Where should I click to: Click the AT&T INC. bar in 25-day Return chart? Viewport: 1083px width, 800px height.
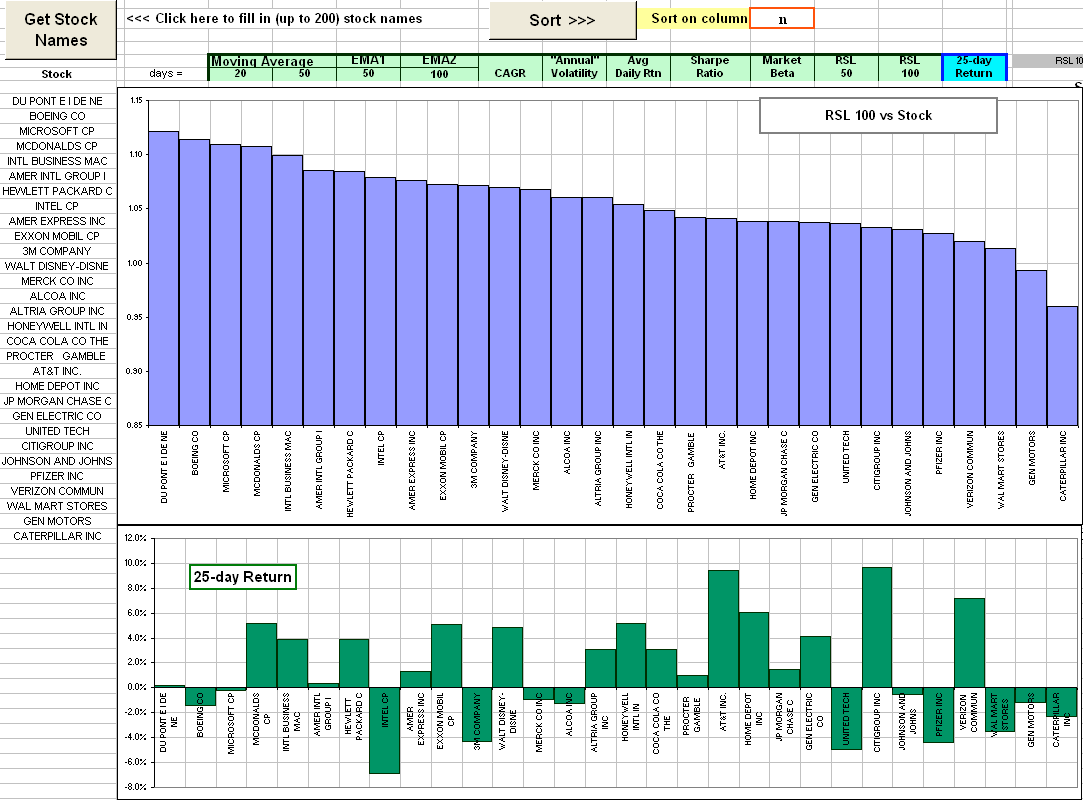click(x=723, y=629)
